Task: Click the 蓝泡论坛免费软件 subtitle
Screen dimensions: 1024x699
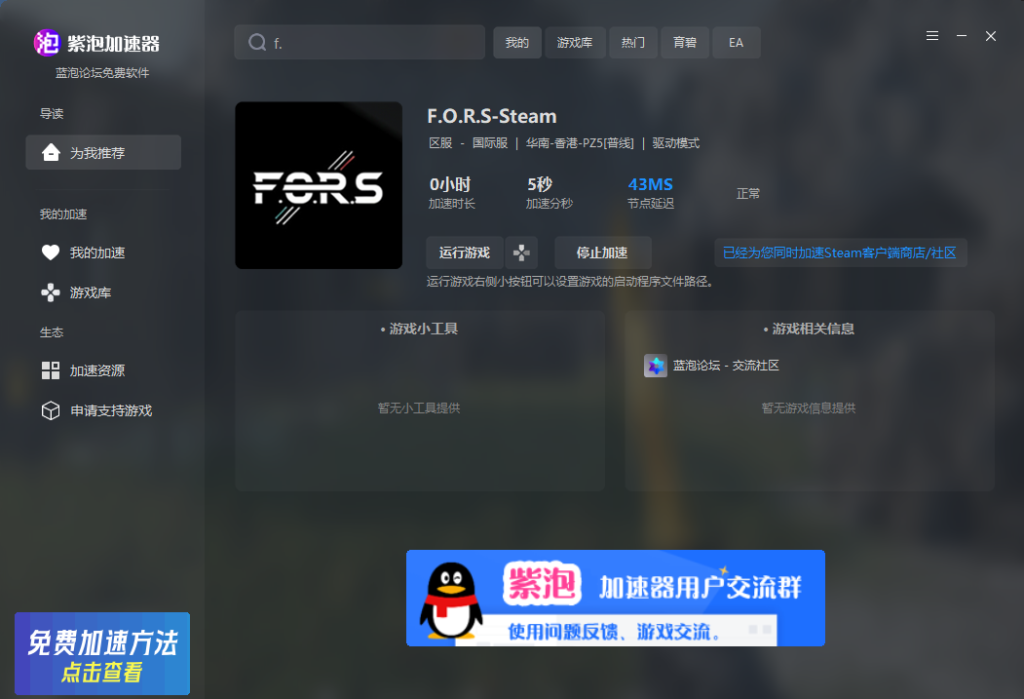Action: pyautogui.click(x=102, y=73)
